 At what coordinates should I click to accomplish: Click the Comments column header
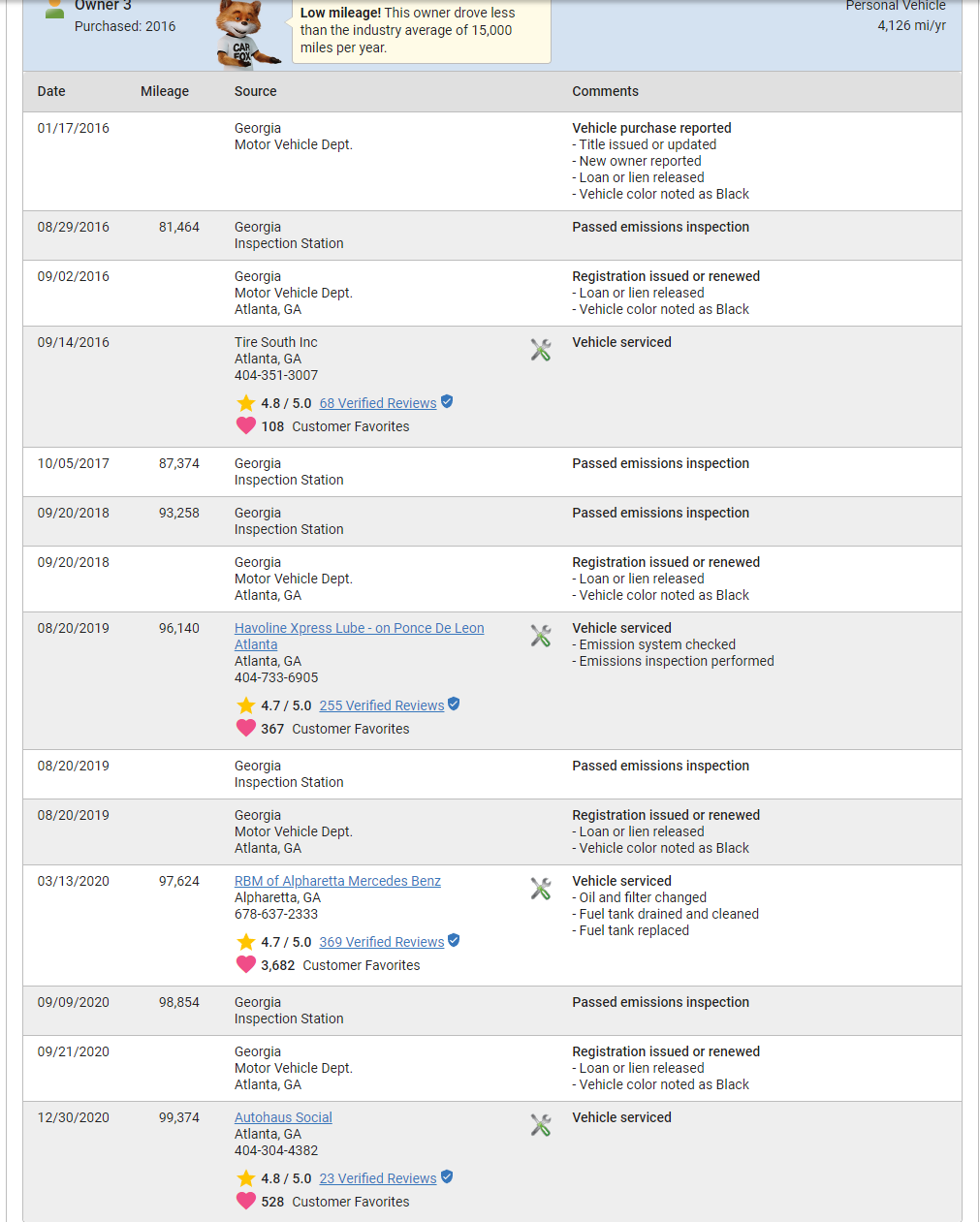tap(606, 91)
